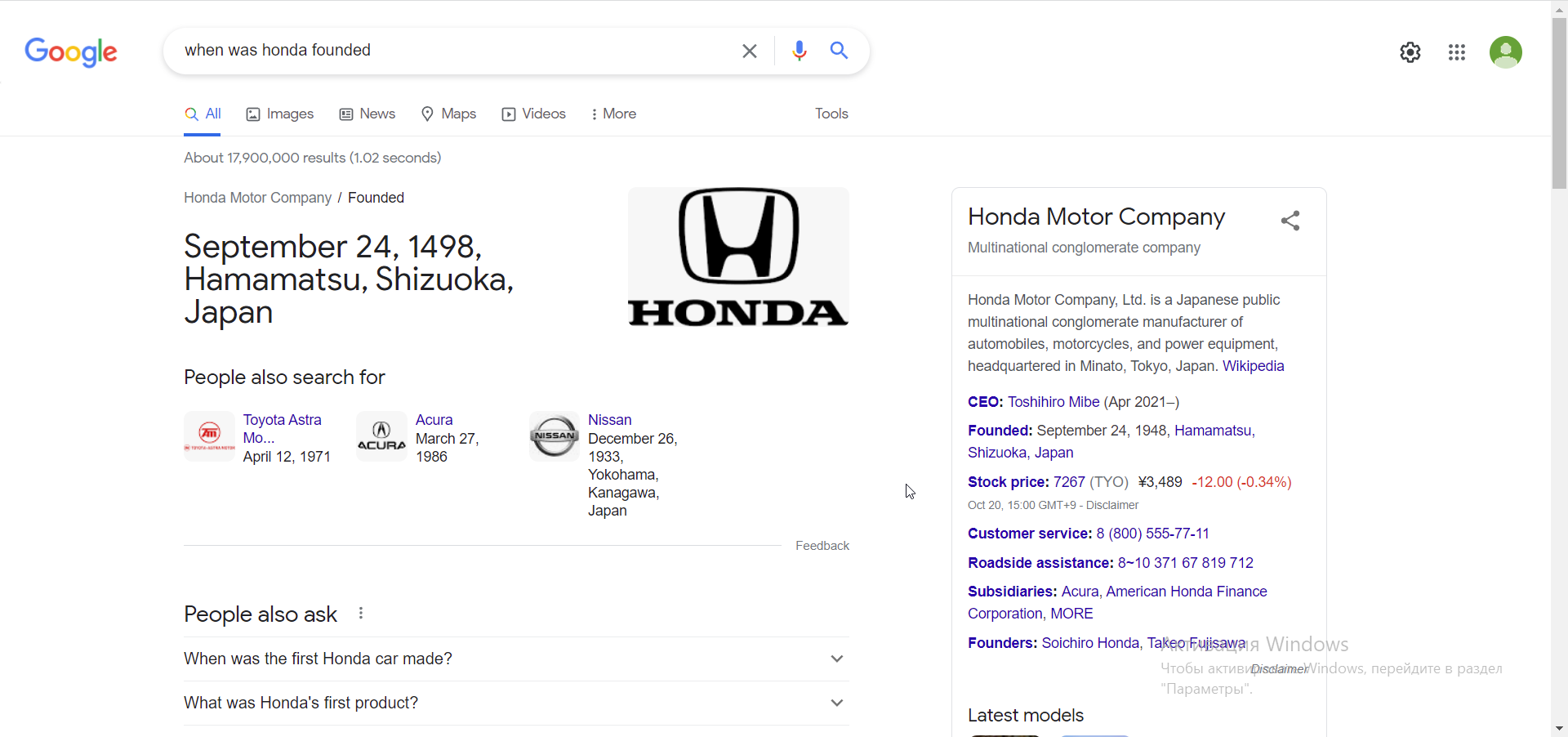Screen dimensions: 1568x737
Task: Start voice search with the microphone icon
Action: click(800, 51)
